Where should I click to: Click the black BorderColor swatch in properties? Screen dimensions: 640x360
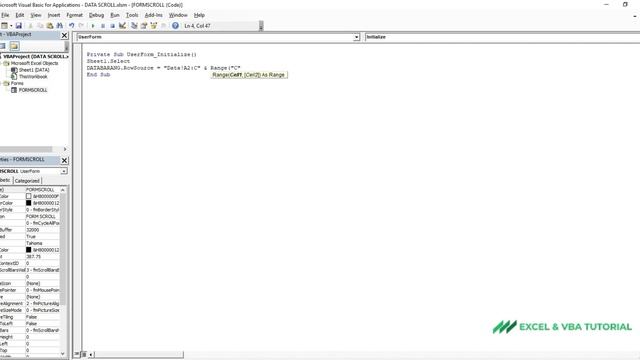(29, 203)
